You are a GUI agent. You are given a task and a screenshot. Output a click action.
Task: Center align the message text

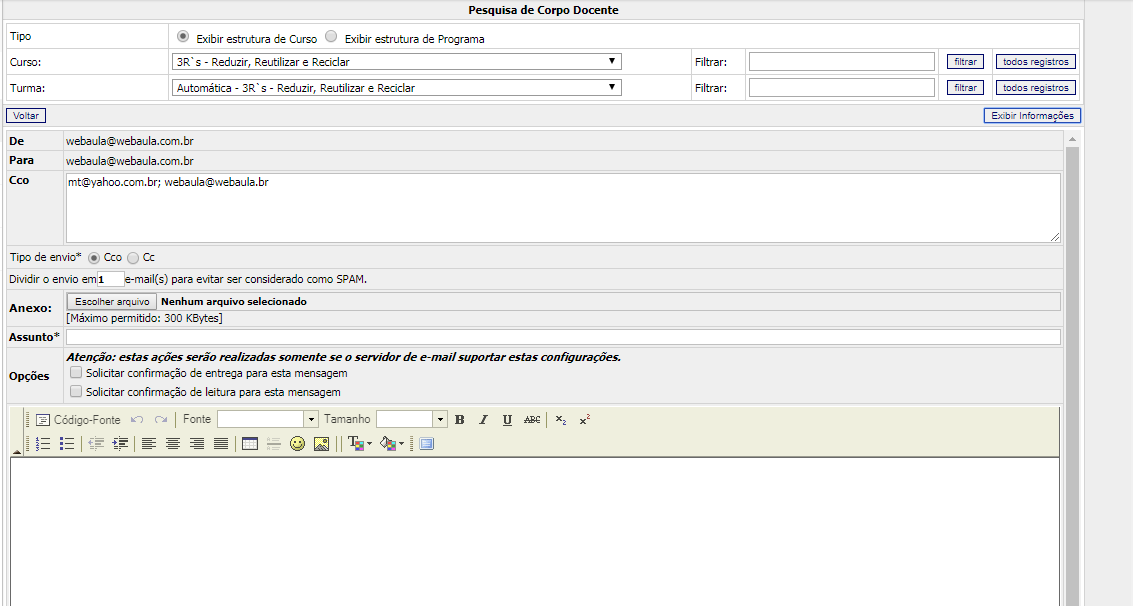click(173, 444)
